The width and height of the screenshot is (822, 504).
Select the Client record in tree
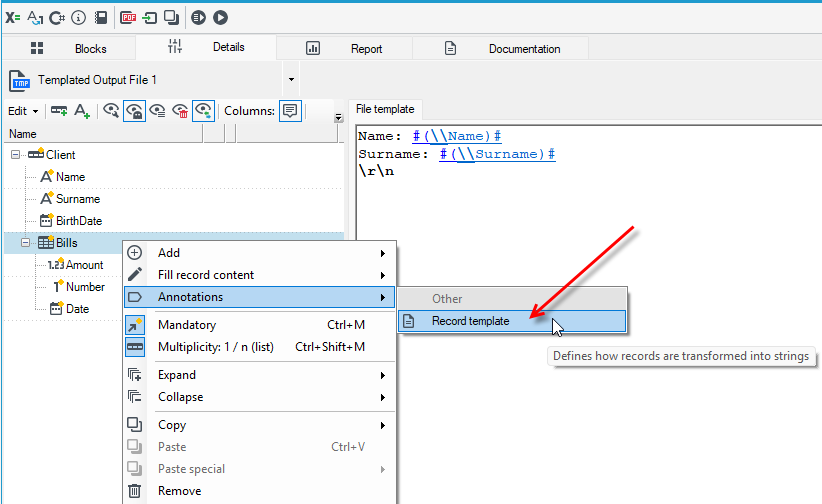point(60,155)
